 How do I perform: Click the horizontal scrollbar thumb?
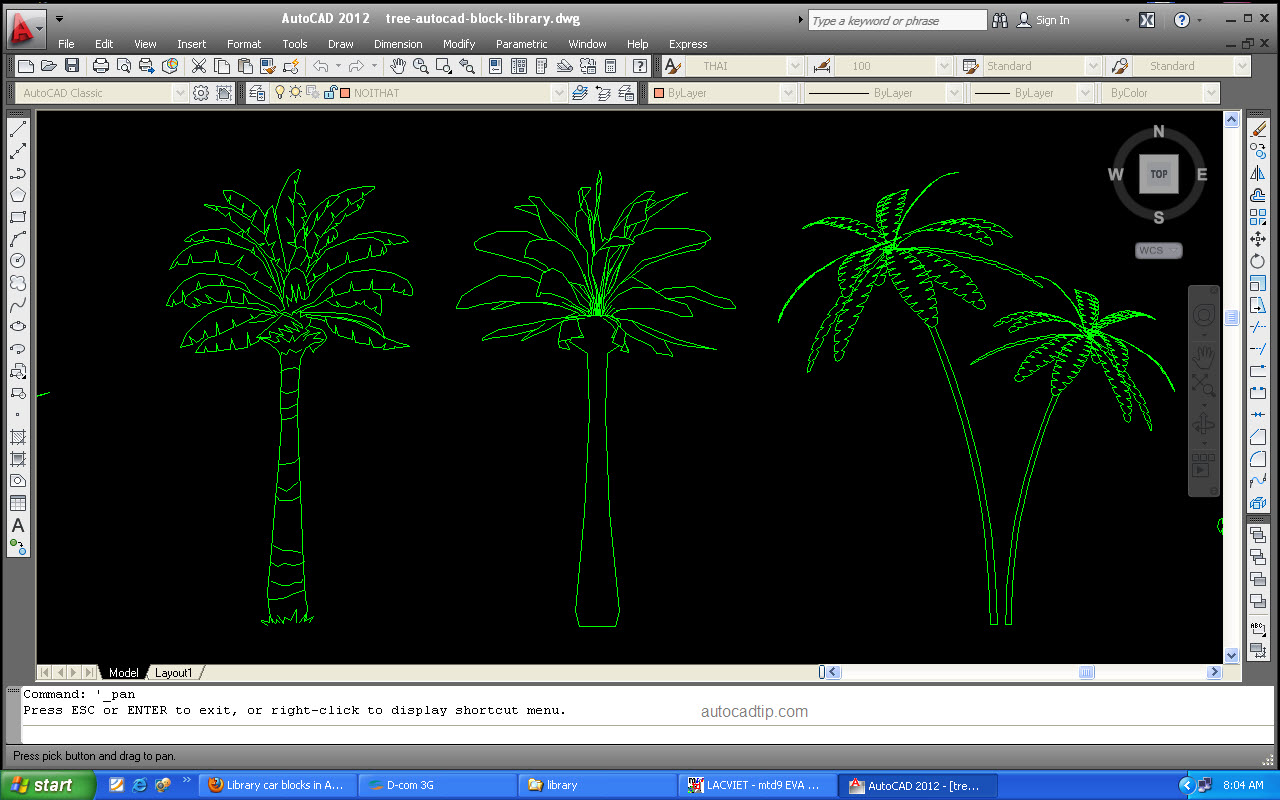tap(1087, 672)
